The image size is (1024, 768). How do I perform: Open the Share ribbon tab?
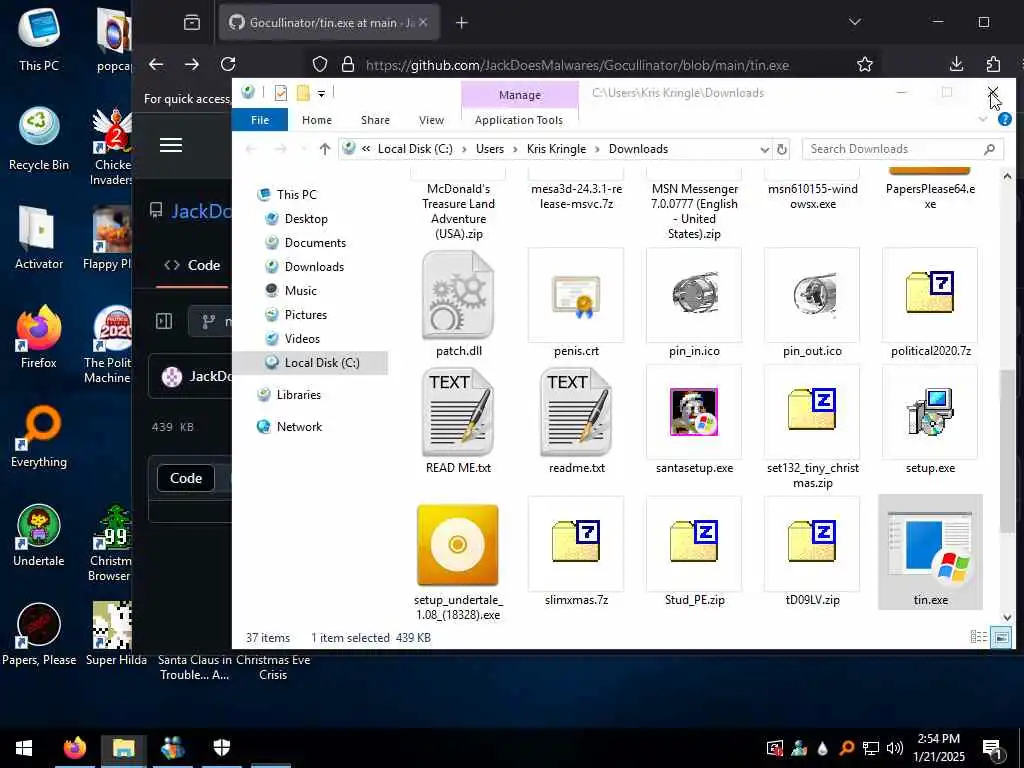[x=375, y=120]
